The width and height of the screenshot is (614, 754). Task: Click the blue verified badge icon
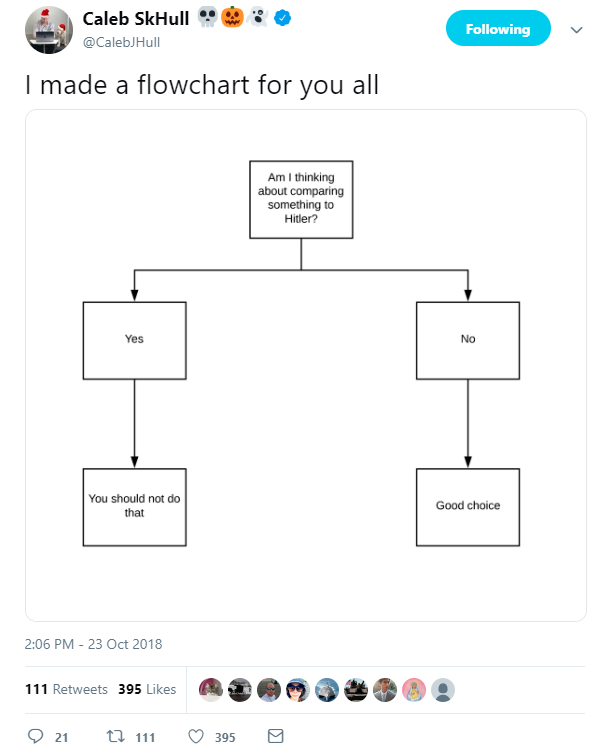282,18
